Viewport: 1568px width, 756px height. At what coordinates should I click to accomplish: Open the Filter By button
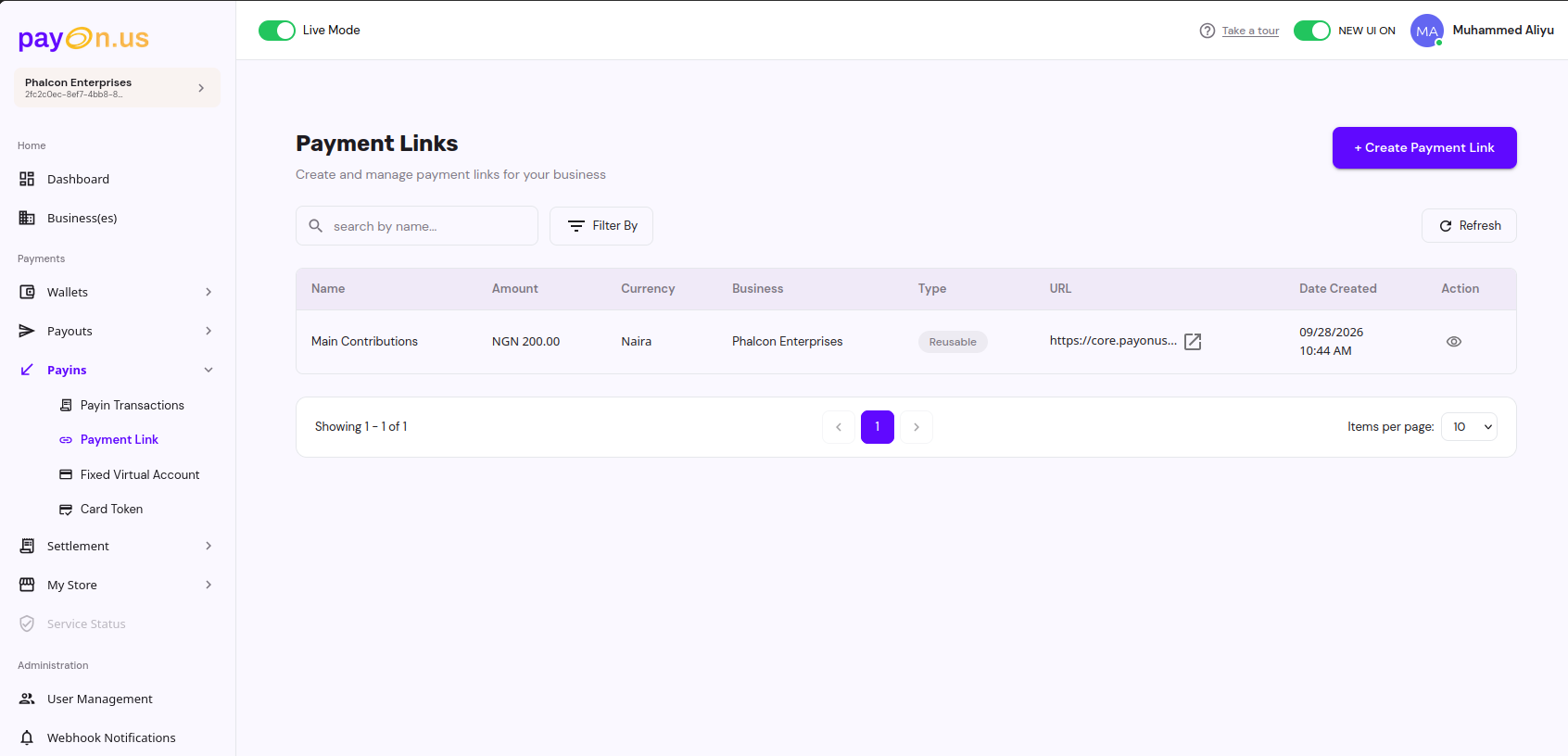coord(601,226)
